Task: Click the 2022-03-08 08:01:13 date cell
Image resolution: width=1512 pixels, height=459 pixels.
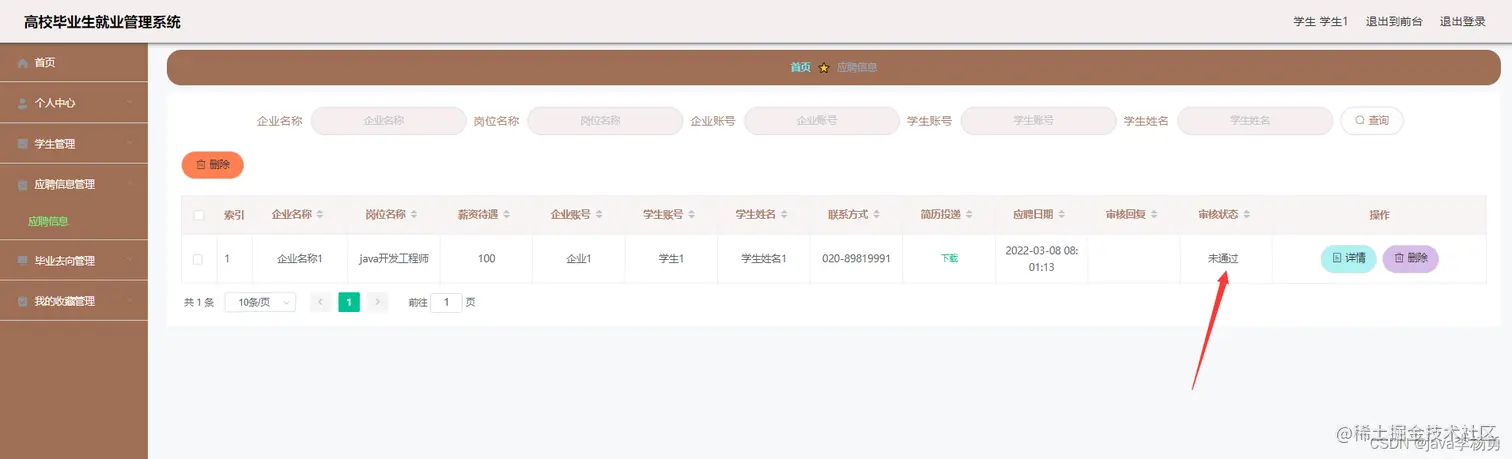Action: pos(1040,259)
